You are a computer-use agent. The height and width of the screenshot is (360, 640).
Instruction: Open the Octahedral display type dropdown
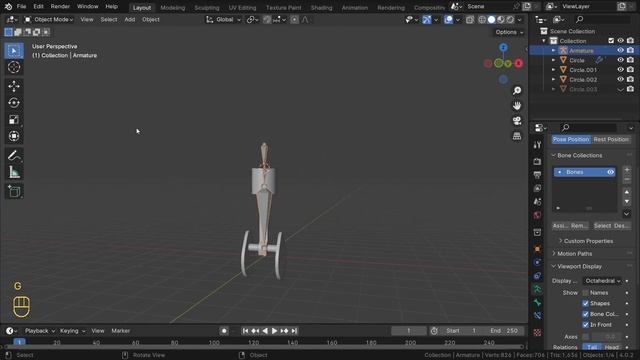[602, 281]
